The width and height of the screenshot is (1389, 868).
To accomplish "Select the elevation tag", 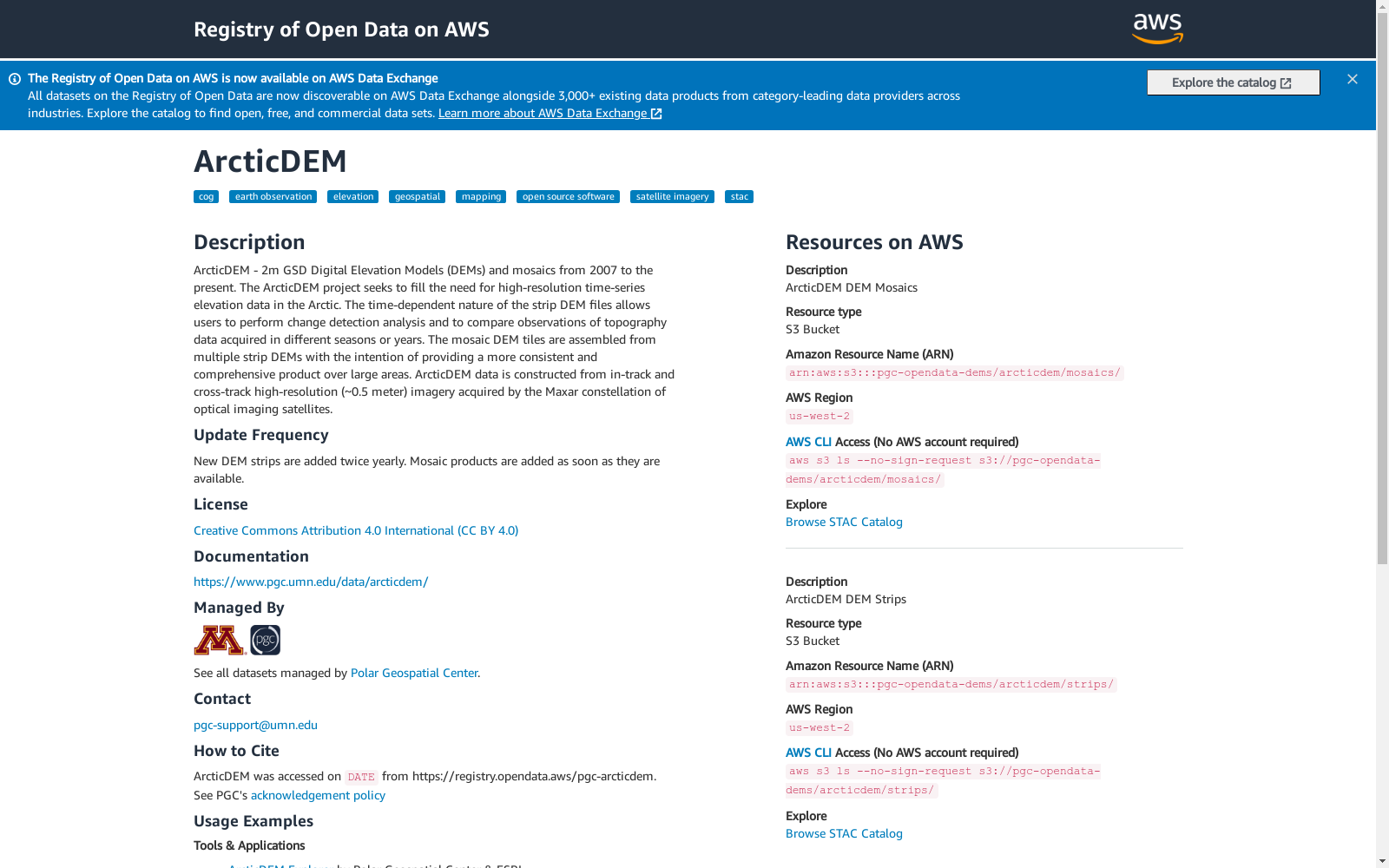I will [352, 197].
